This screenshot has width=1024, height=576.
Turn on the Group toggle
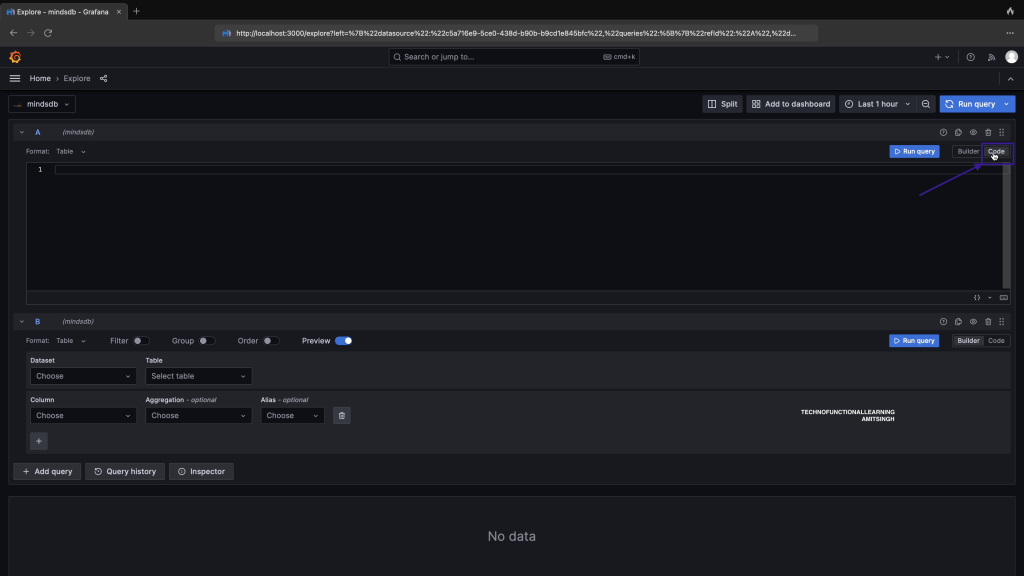(x=206, y=341)
